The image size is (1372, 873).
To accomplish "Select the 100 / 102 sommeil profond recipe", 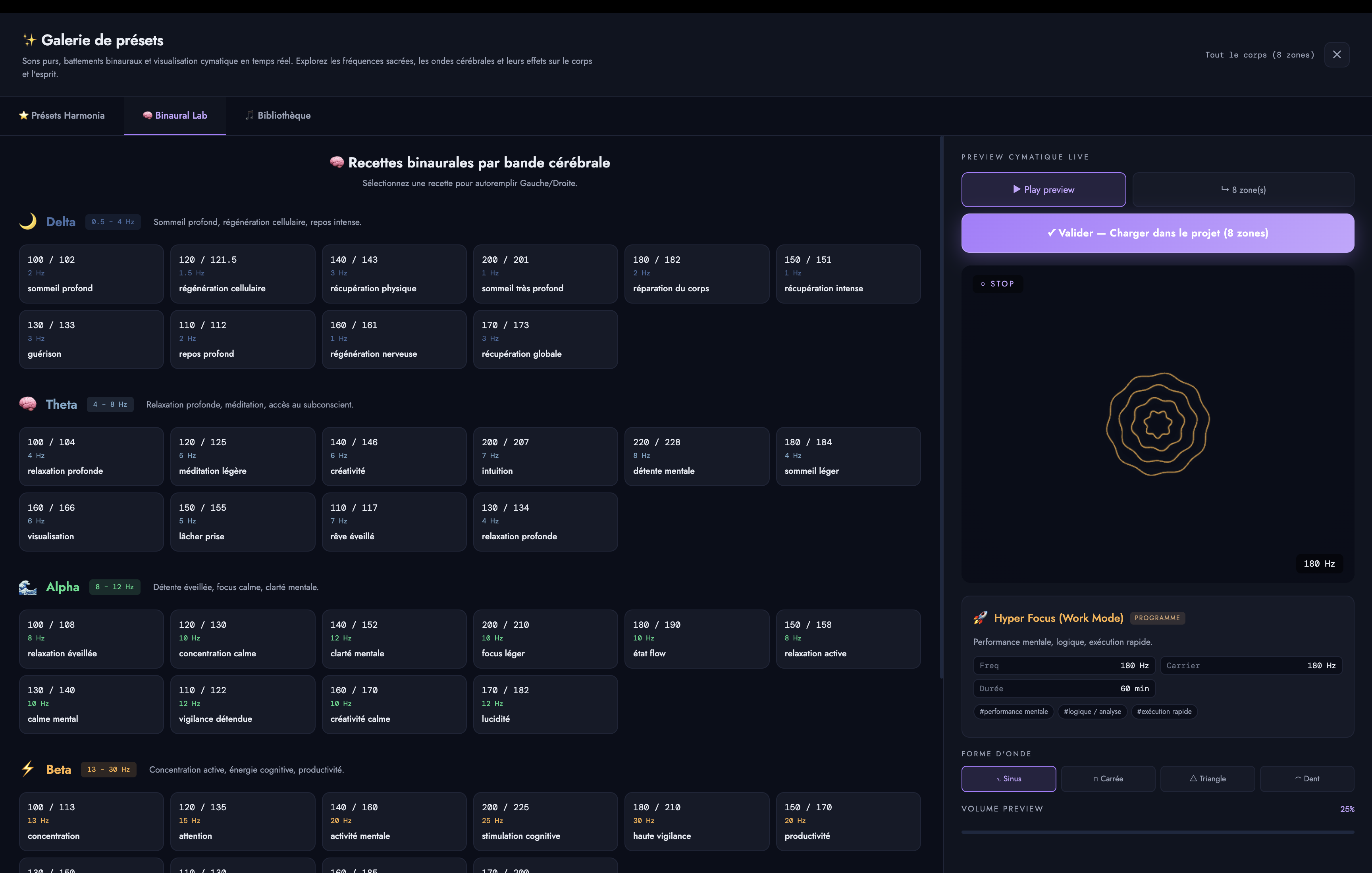I will (x=91, y=274).
